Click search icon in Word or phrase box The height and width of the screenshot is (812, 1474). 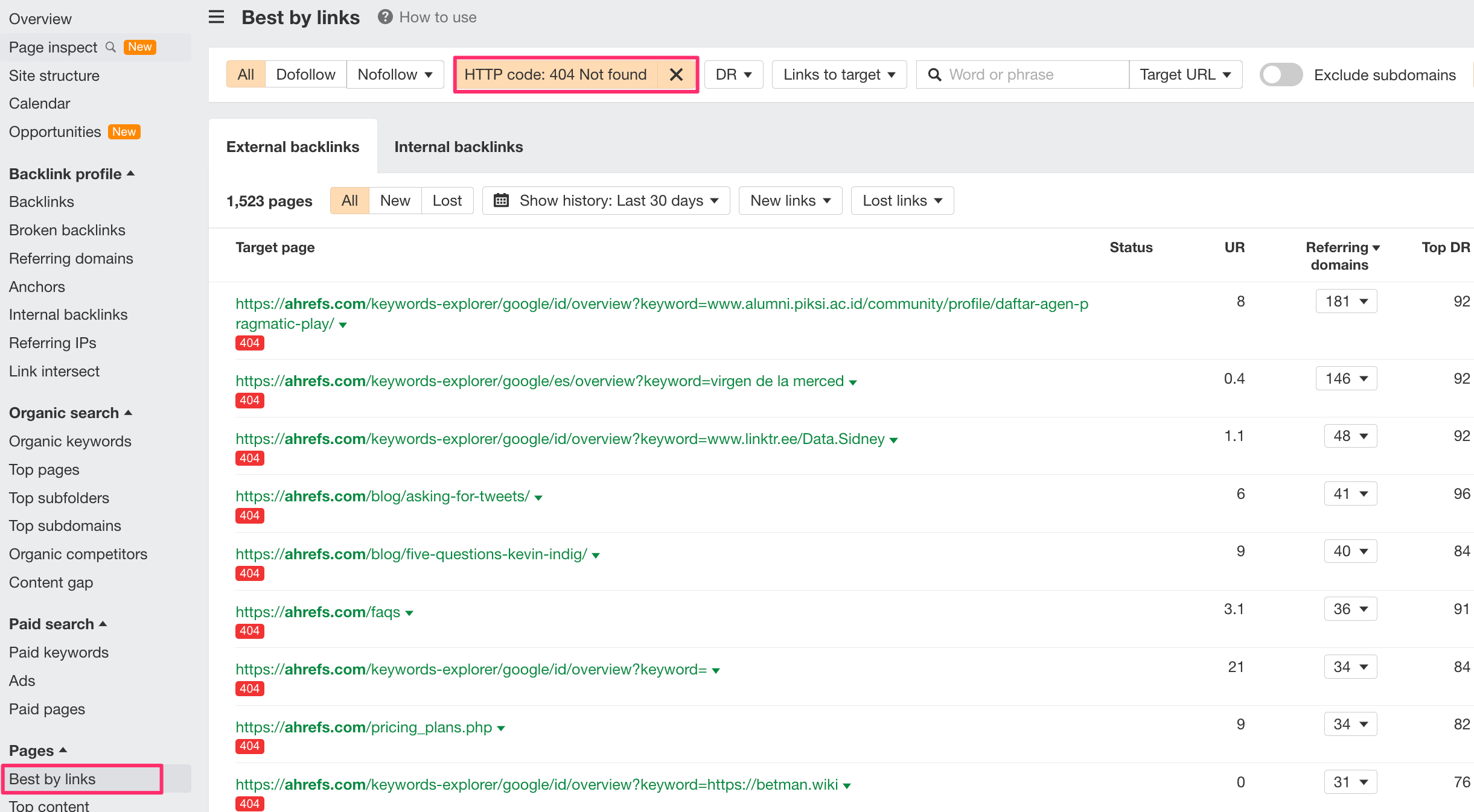[x=934, y=75]
